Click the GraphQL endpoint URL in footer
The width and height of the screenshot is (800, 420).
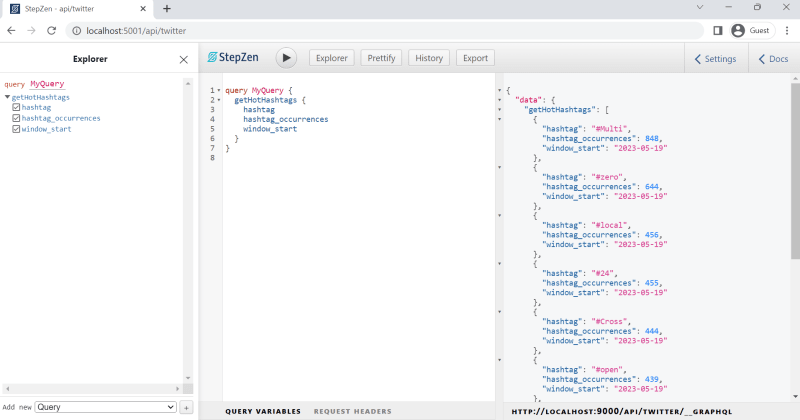click(x=621, y=411)
